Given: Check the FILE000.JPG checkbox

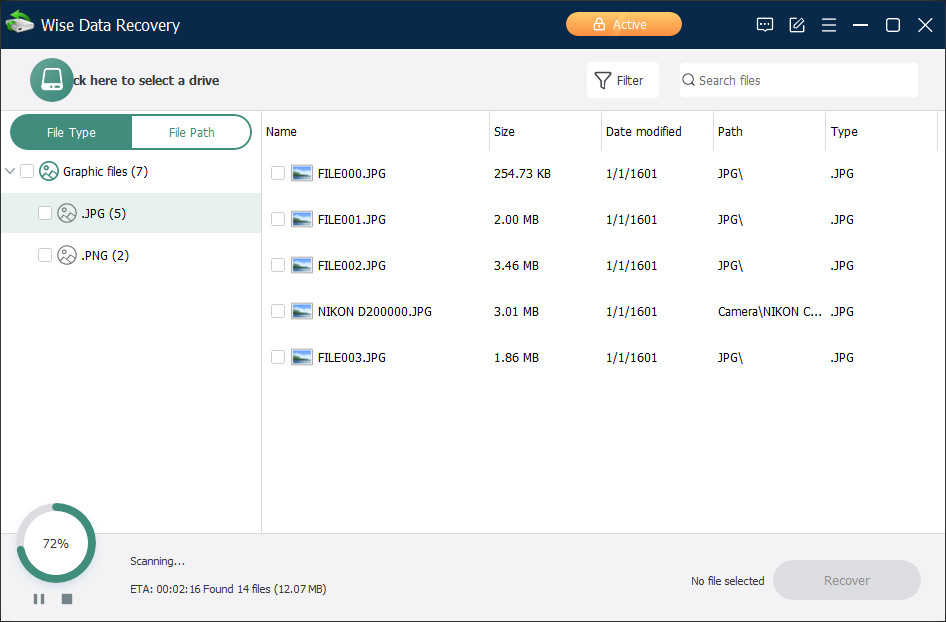Looking at the screenshot, I should 278,173.
